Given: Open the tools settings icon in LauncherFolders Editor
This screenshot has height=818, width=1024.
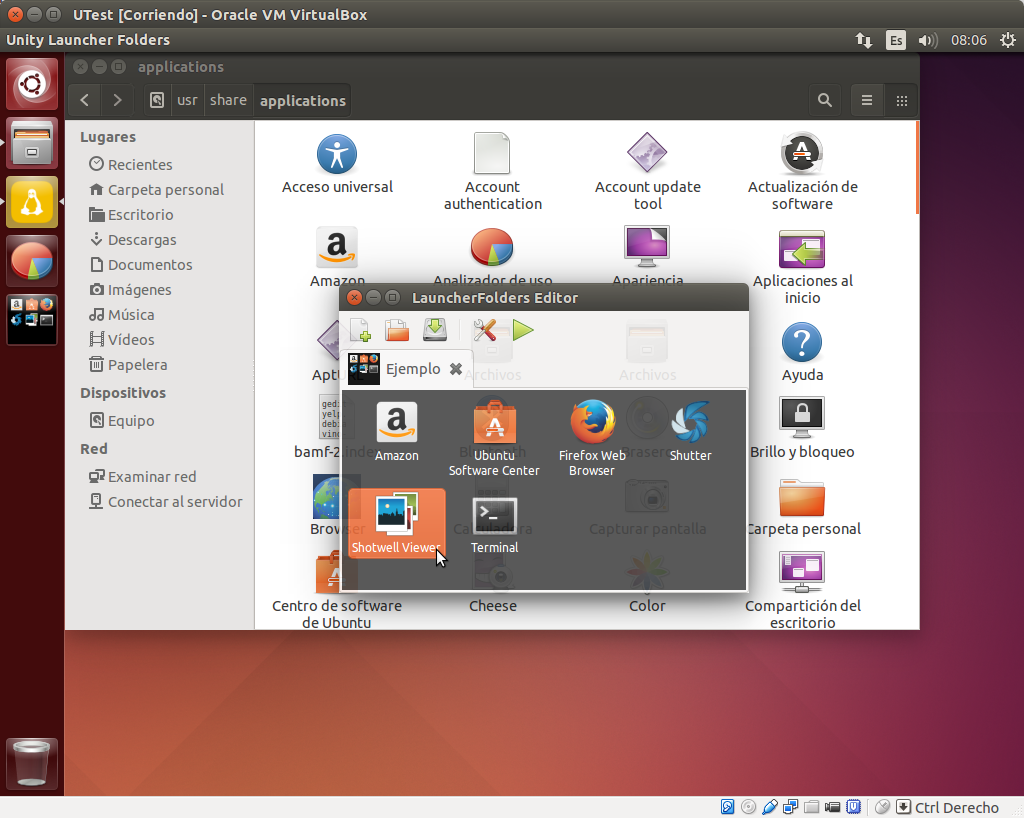Looking at the screenshot, I should [x=485, y=330].
